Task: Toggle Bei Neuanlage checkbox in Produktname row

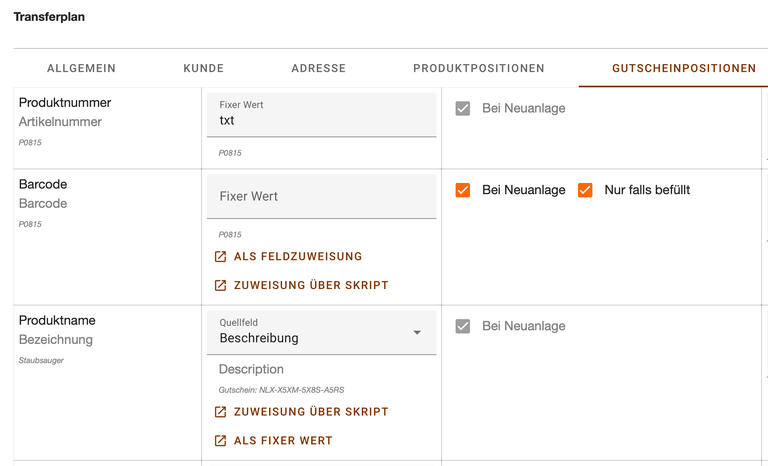Action: (x=463, y=326)
